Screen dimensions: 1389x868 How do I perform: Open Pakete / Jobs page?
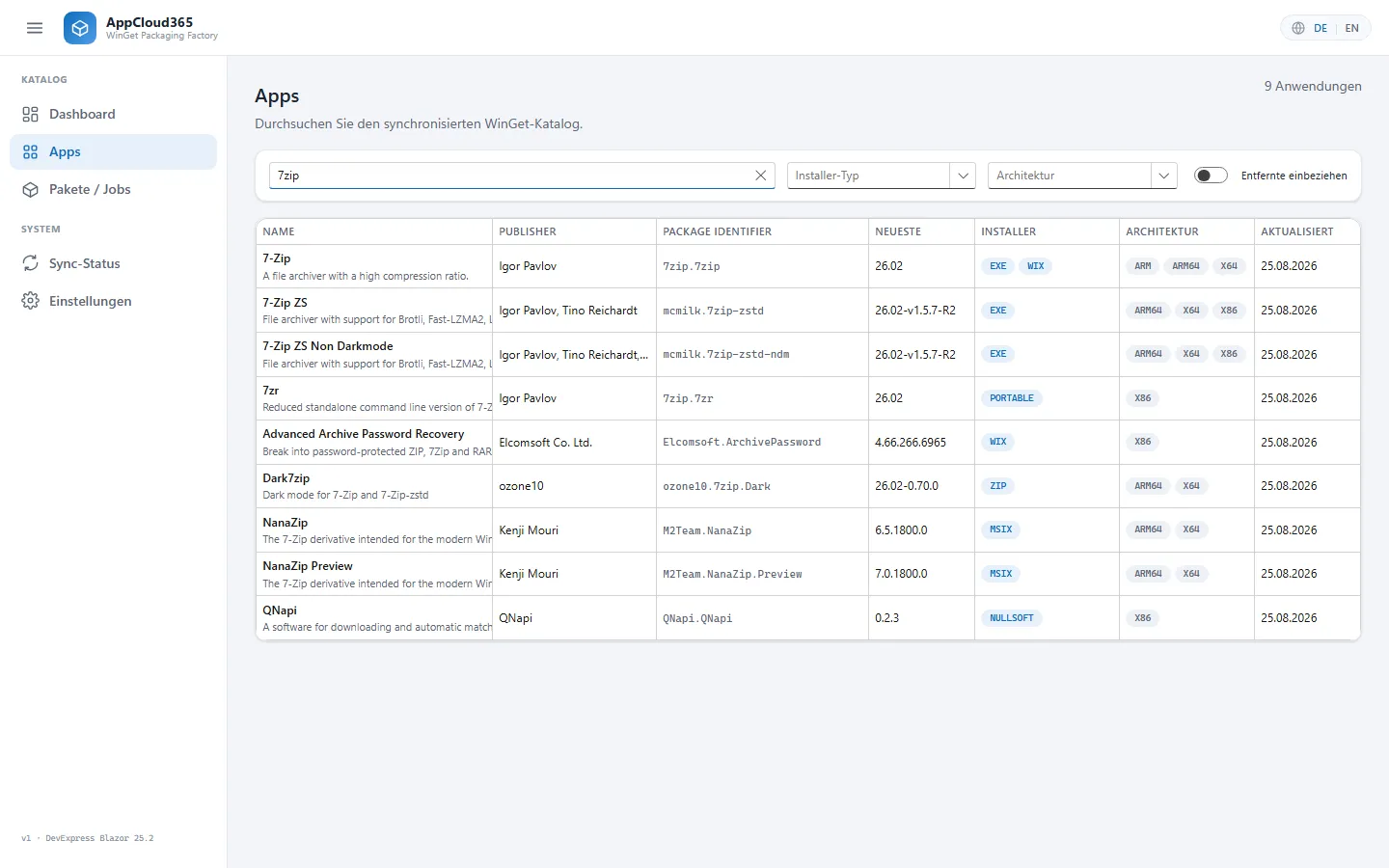coord(113,189)
